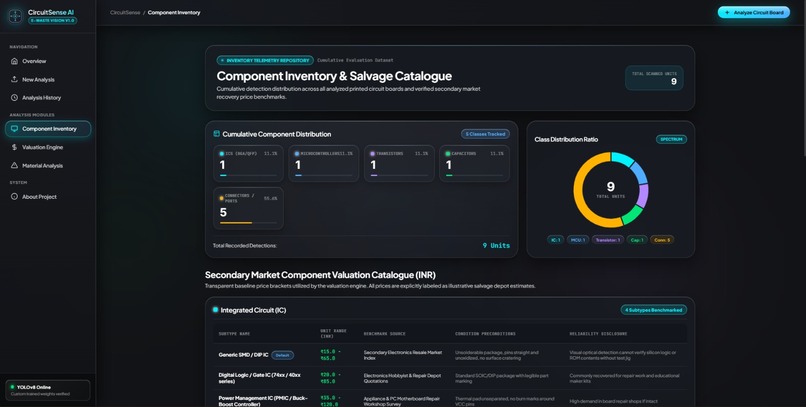Click the Overview home icon

click(14, 61)
